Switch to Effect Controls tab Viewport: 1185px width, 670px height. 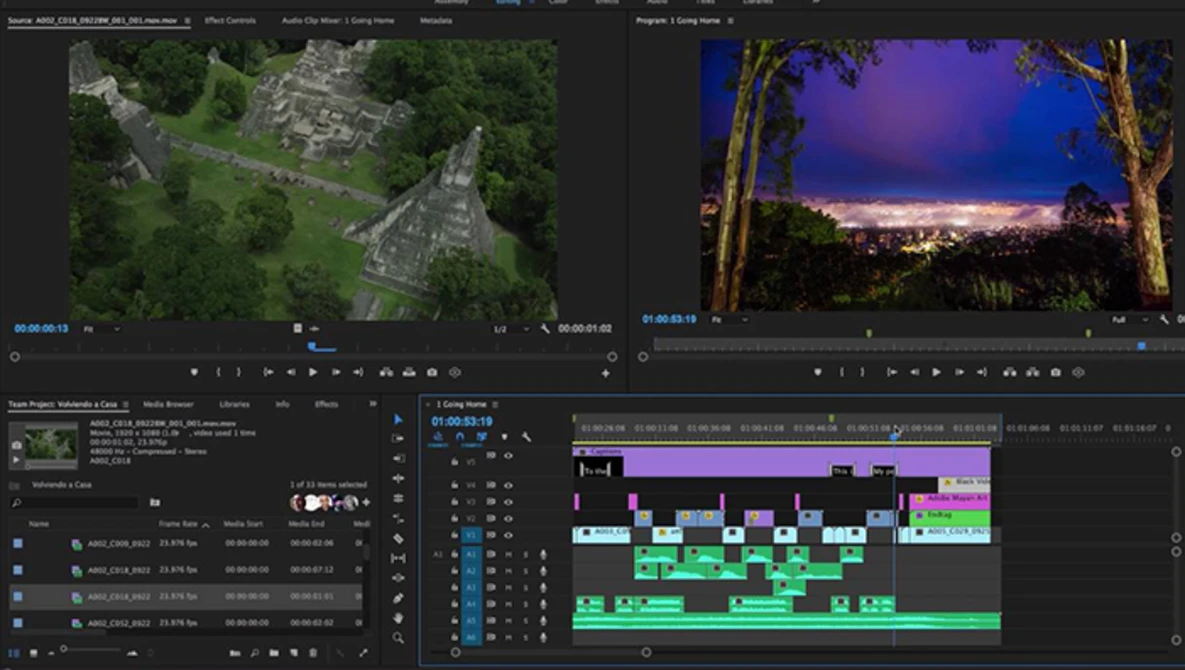click(x=230, y=21)
